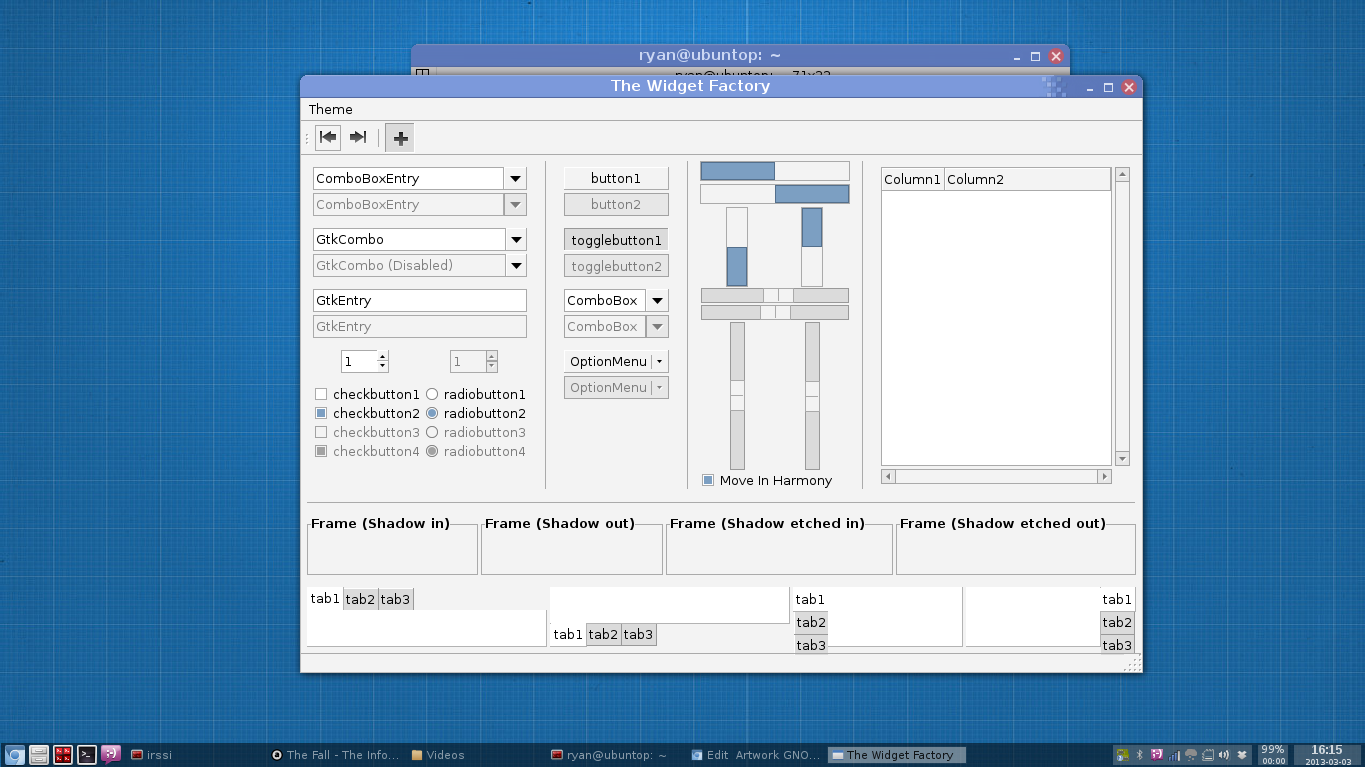Screen dimensions: 1365x767
Task: Open the Theme menu
Action: click(330, 110)
